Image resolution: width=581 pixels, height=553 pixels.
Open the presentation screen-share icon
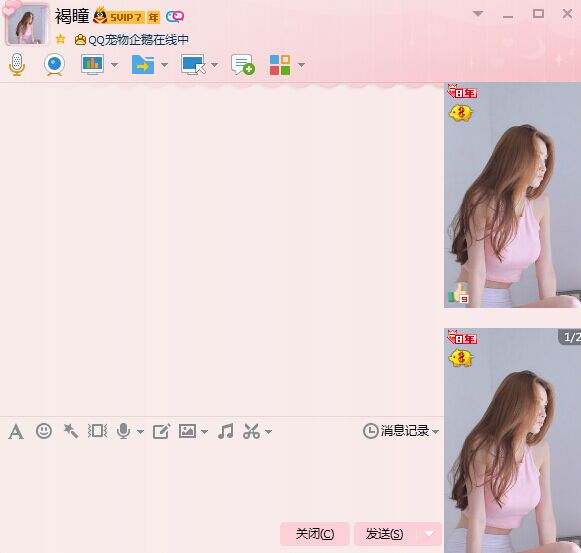coord(92,64)
